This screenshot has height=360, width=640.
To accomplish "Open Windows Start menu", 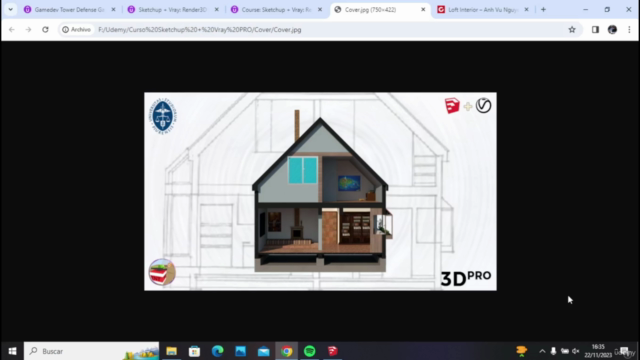I will click(x=12, y=351).
